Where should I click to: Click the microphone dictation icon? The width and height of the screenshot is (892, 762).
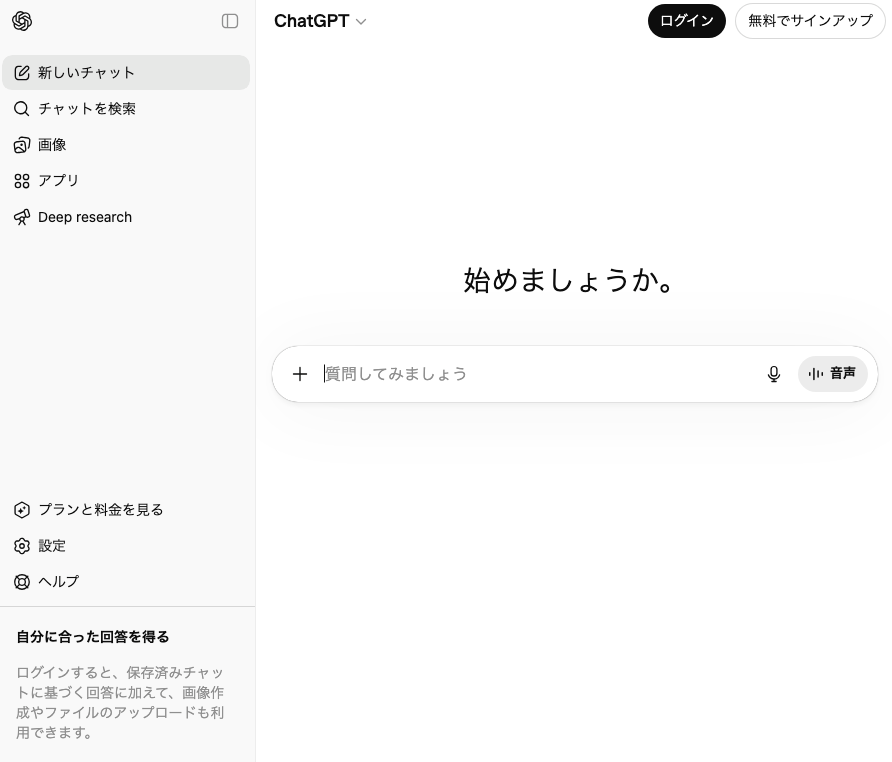(x=774, y=374)
